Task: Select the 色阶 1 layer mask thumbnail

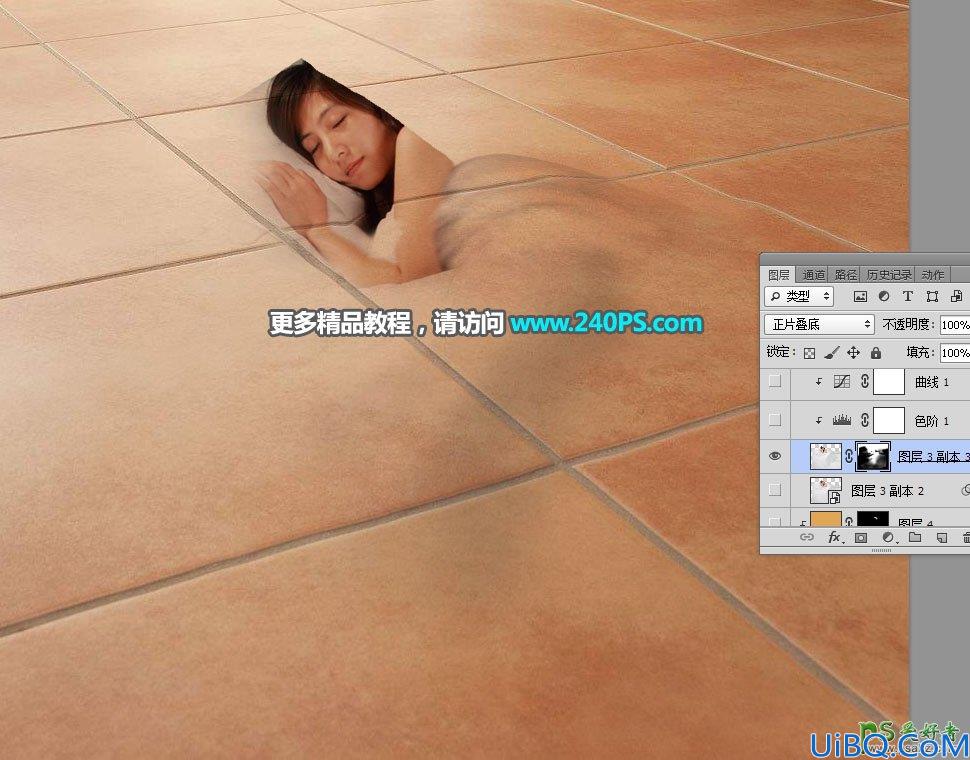Action: (x=889, y=421)
